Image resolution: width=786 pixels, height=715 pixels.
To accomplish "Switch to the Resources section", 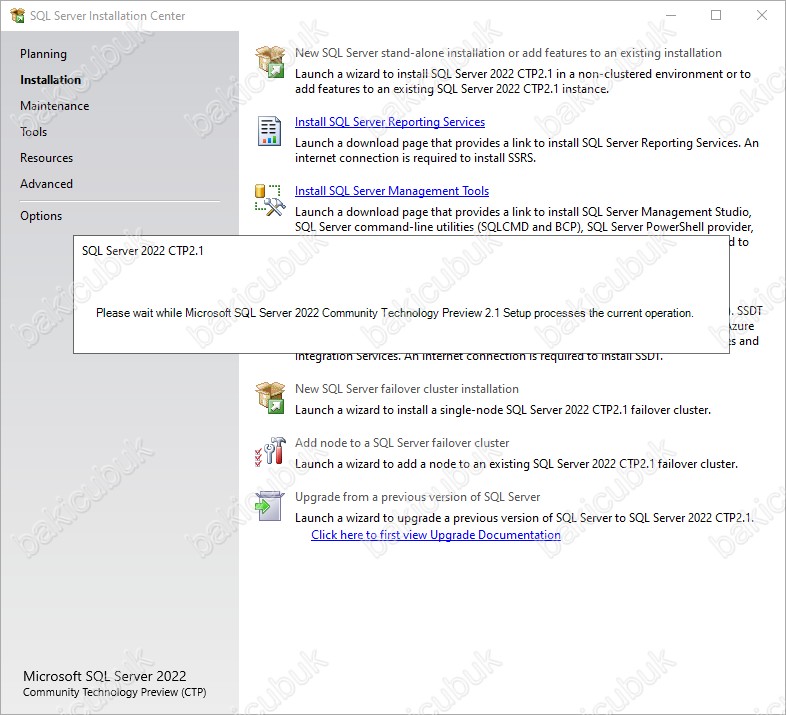I will [47, 158].
